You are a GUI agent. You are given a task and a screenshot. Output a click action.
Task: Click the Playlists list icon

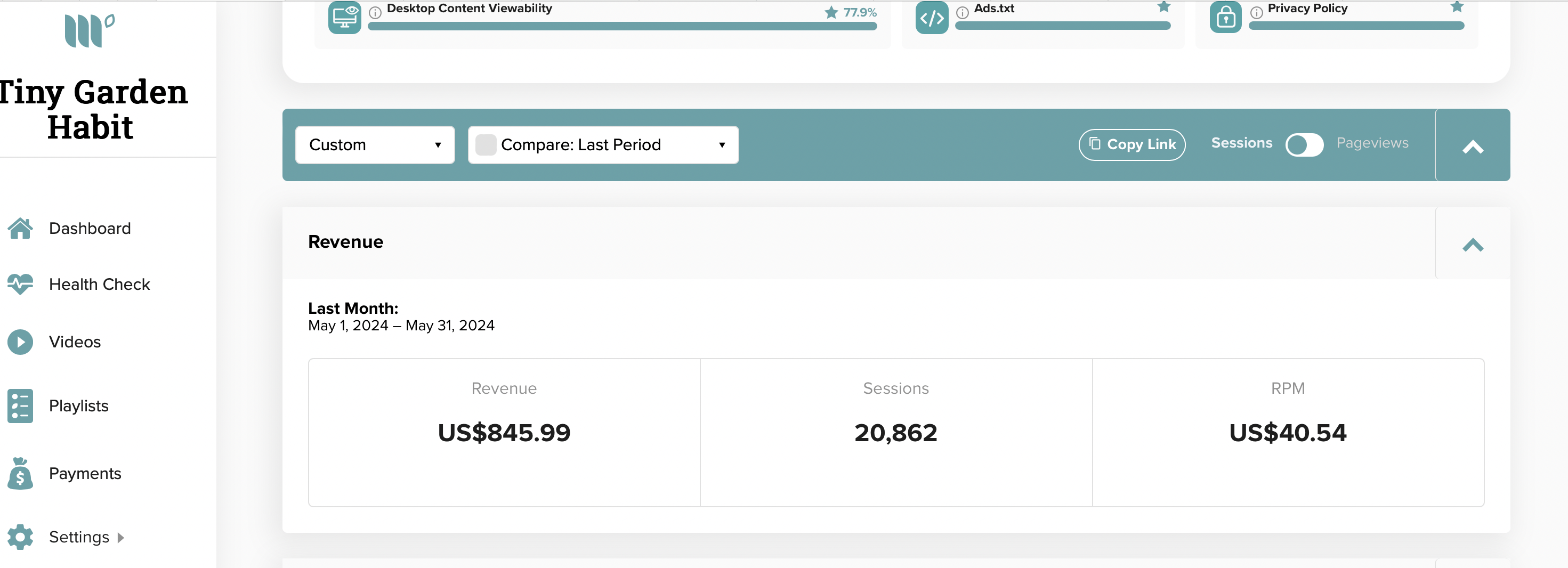point(20,406)
